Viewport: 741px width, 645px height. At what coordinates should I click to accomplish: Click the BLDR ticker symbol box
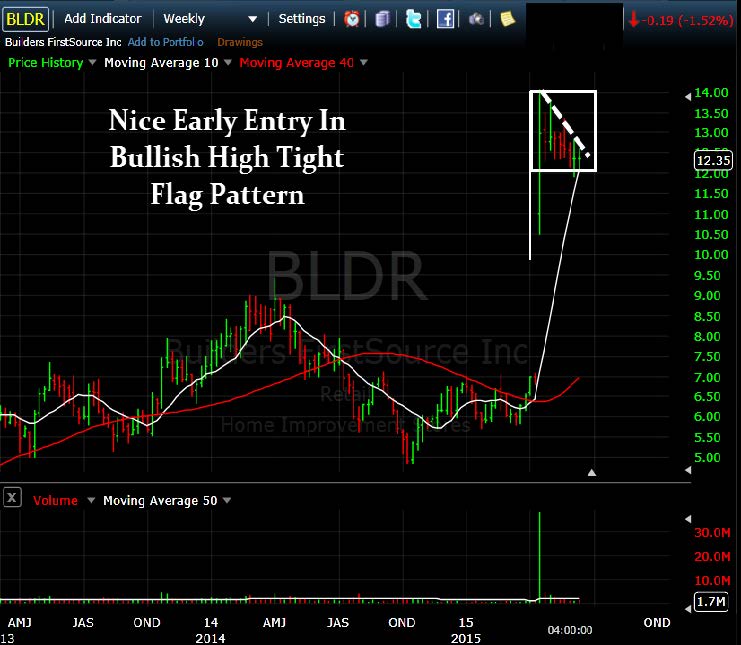click(26, 19)
